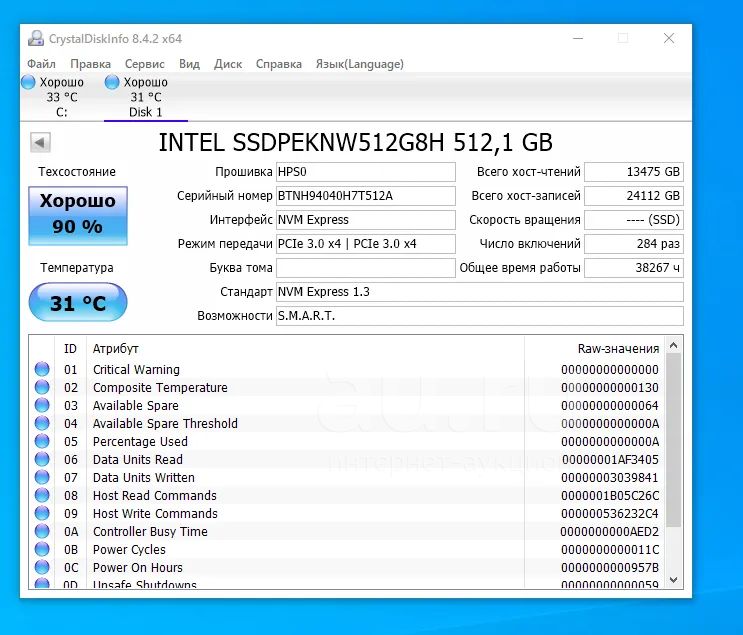Open the Файл menu
This screenshot has width=743, height=635.
click(41, 64)
